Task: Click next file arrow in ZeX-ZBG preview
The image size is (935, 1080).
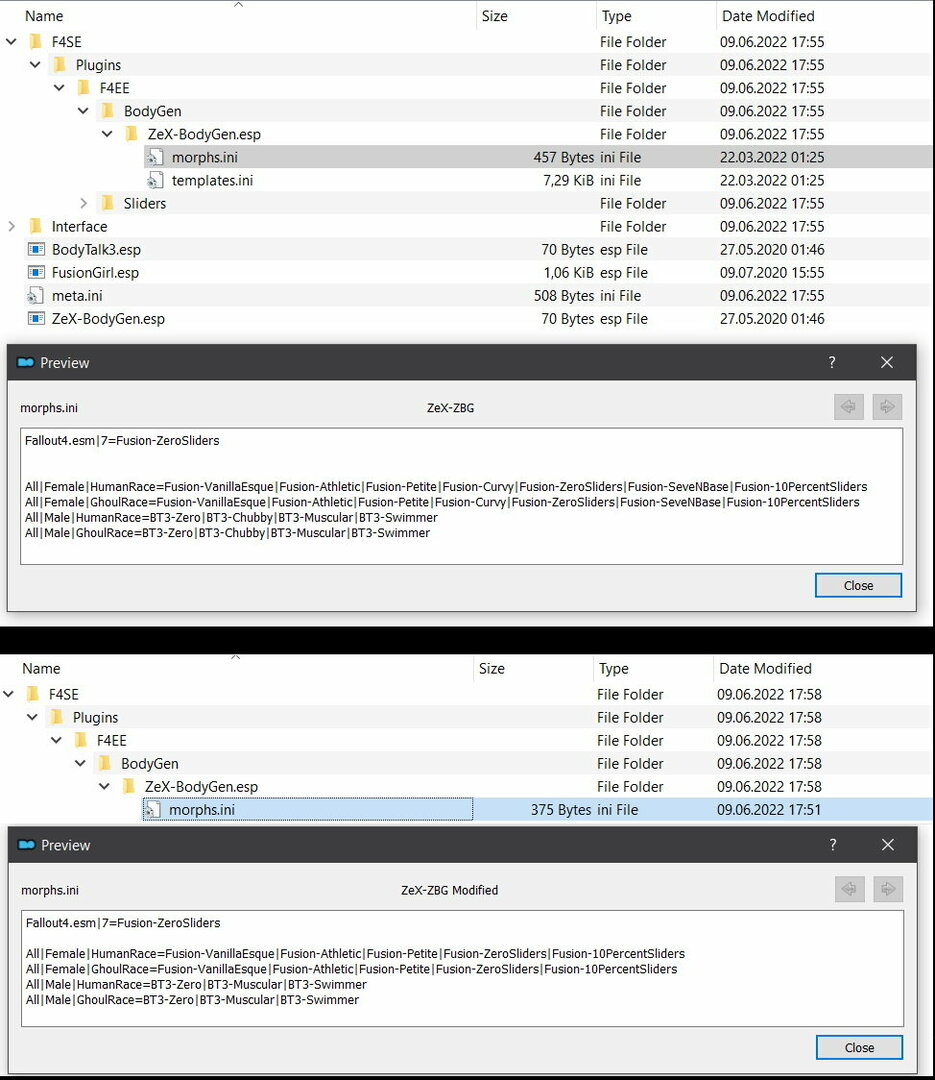Action: [x=887, y=407]
